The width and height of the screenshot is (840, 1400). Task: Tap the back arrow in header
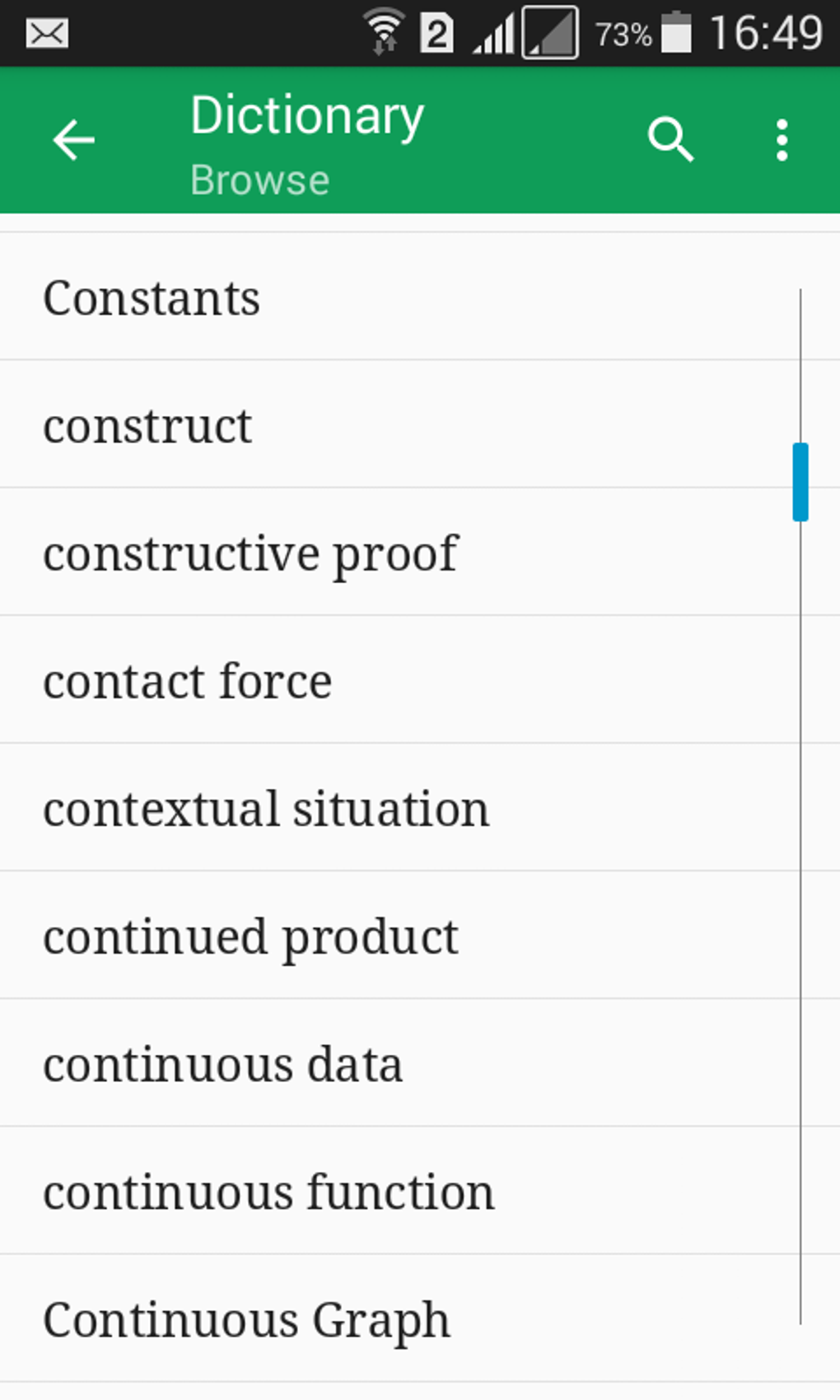[x=73, y=140]
